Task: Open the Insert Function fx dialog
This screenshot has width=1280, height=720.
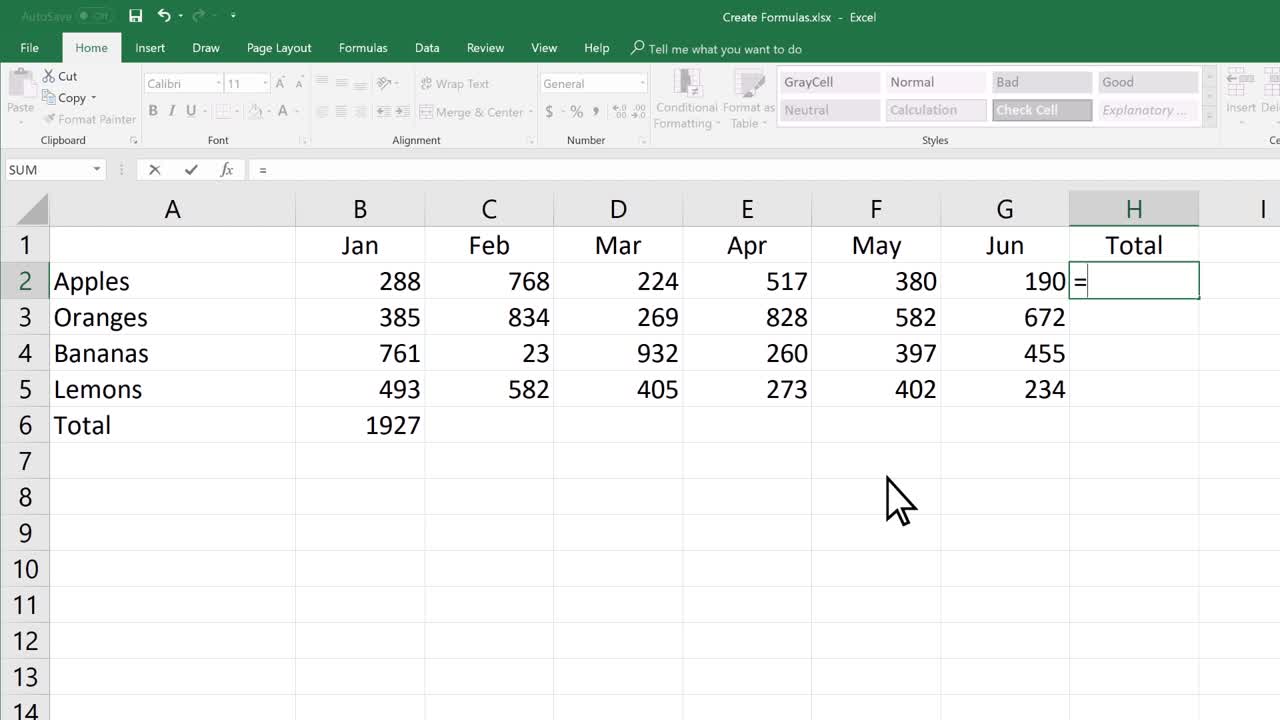Action: coord(227,170)
